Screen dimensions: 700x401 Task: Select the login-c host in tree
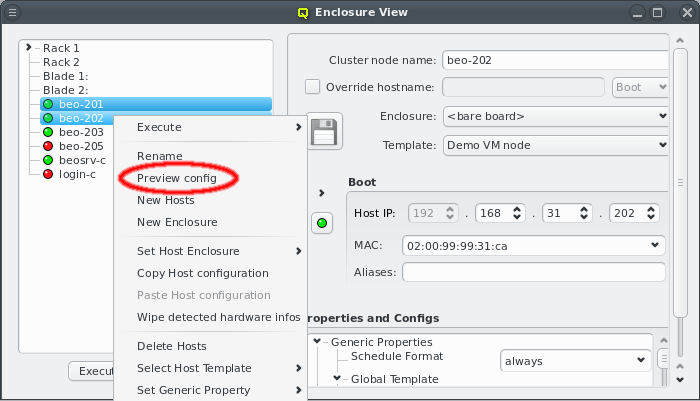point(76,174)
